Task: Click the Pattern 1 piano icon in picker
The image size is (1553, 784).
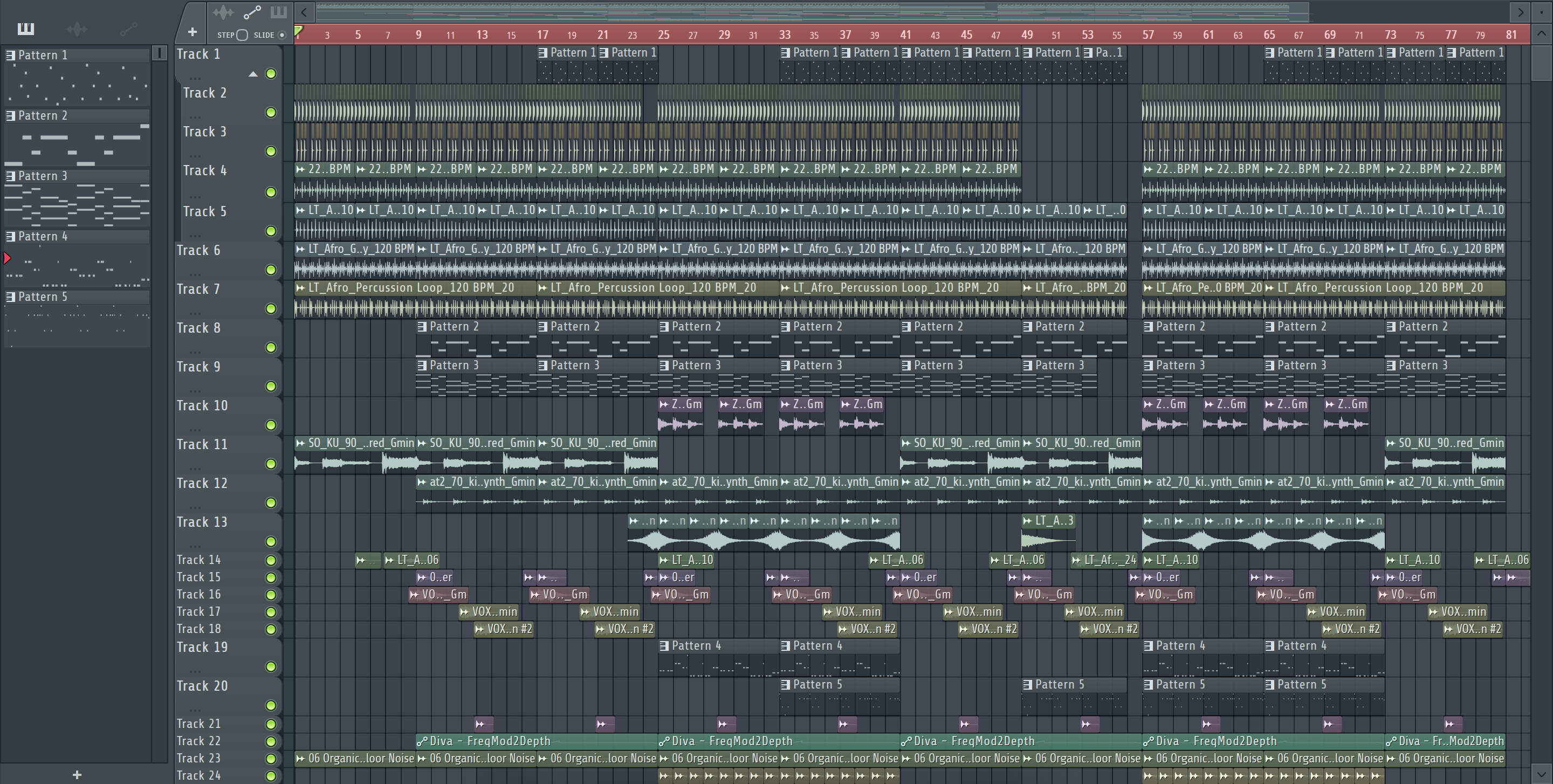Action: point(10,56)
